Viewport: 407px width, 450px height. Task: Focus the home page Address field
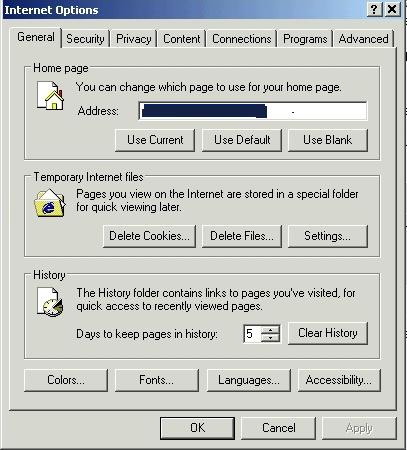[253, 111]
